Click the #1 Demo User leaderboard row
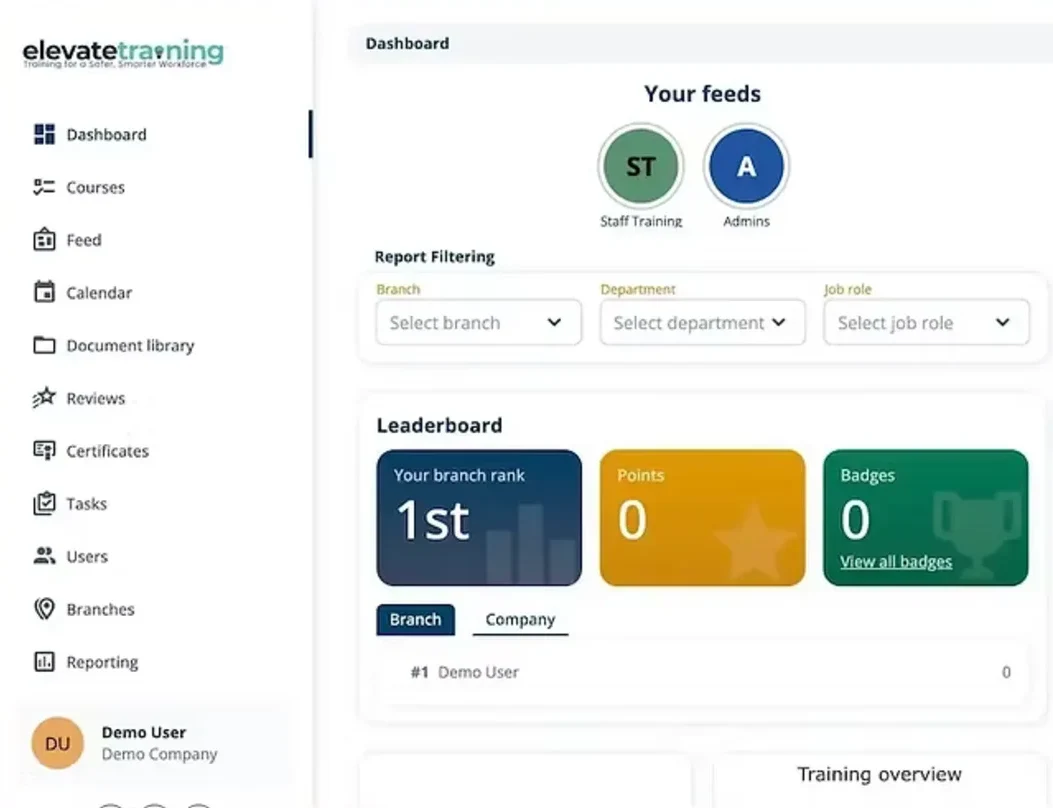The width and height of the screenshot is (1053, 808). [x=702, y=672]
